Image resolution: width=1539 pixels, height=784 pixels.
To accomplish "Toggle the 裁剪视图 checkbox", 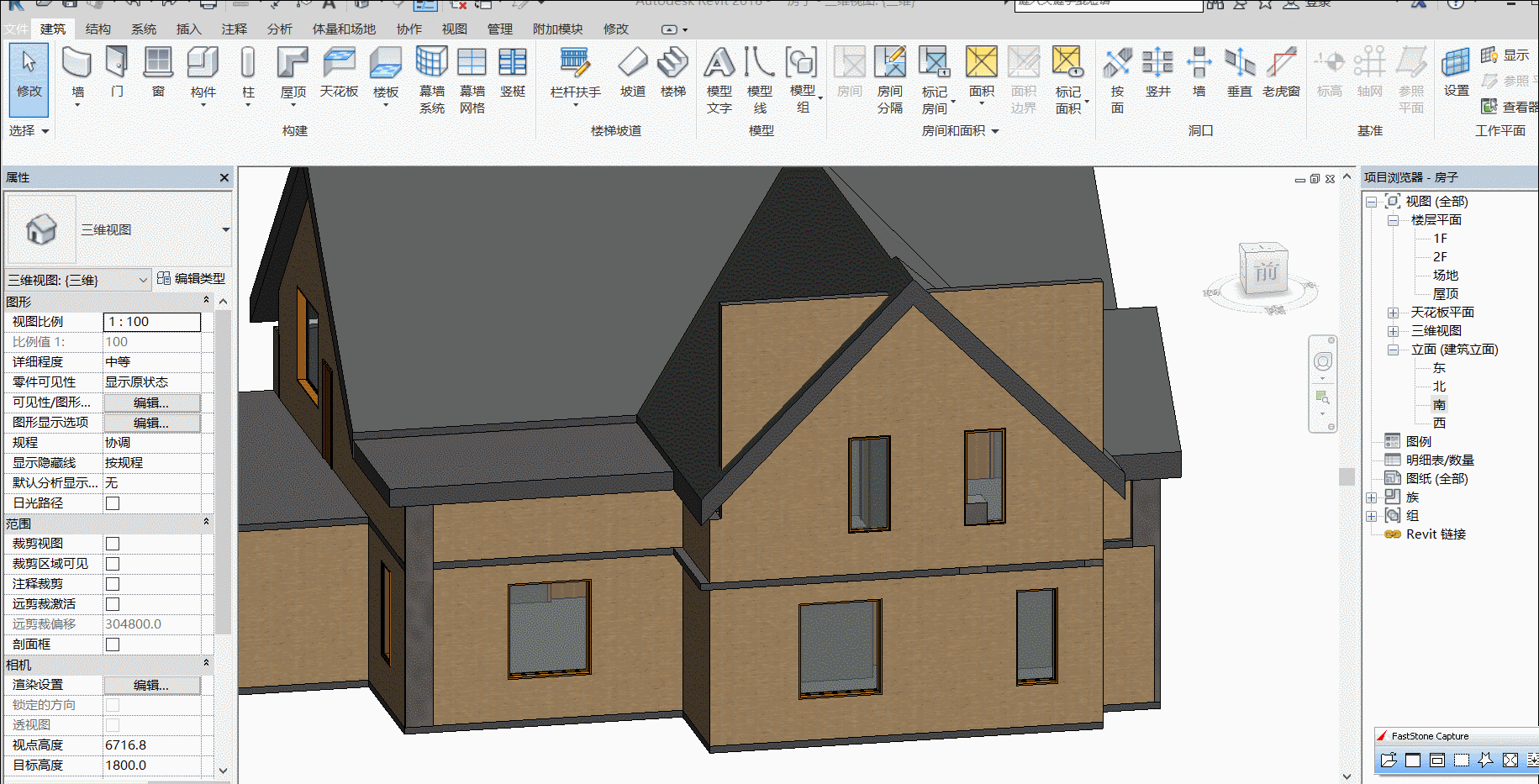I will [113, 544].
